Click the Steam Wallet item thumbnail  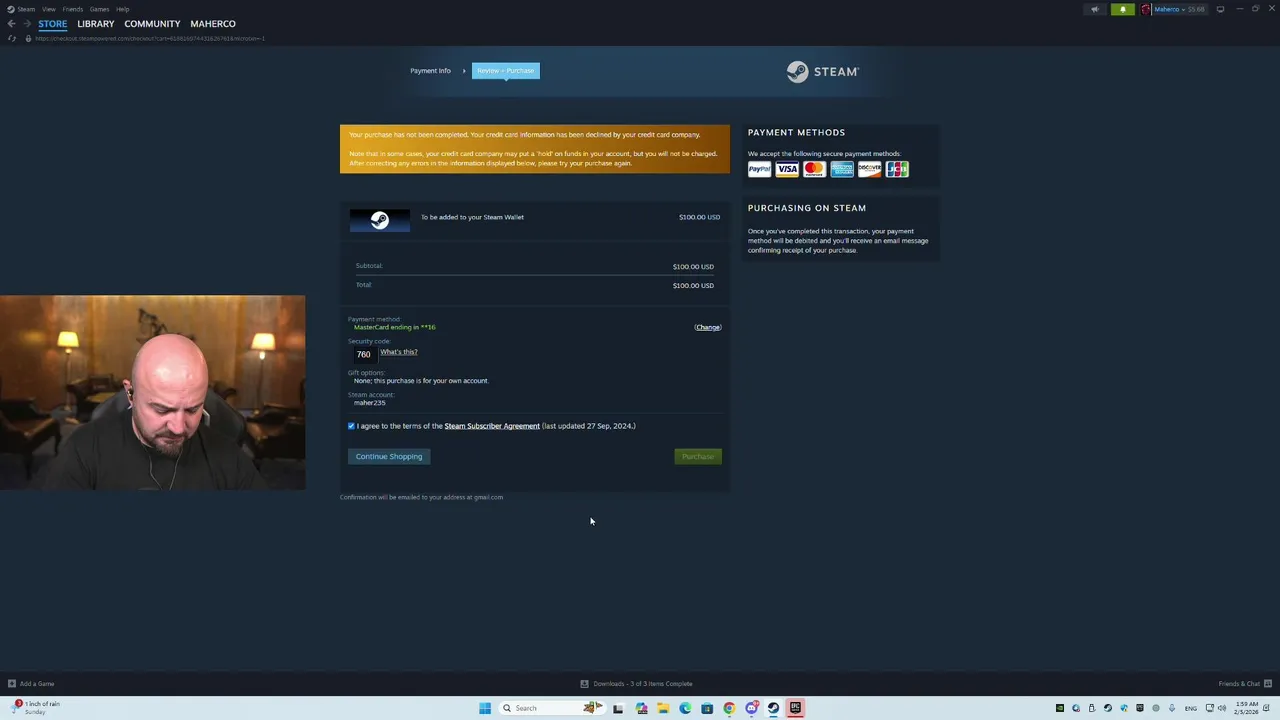(x=379, y=221)
